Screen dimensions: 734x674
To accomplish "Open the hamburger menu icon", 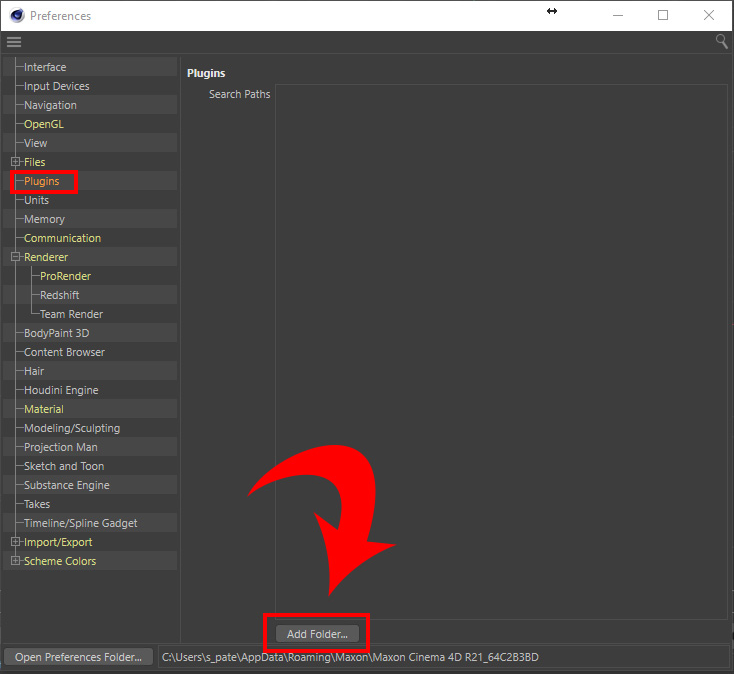I will click(13, 42).
